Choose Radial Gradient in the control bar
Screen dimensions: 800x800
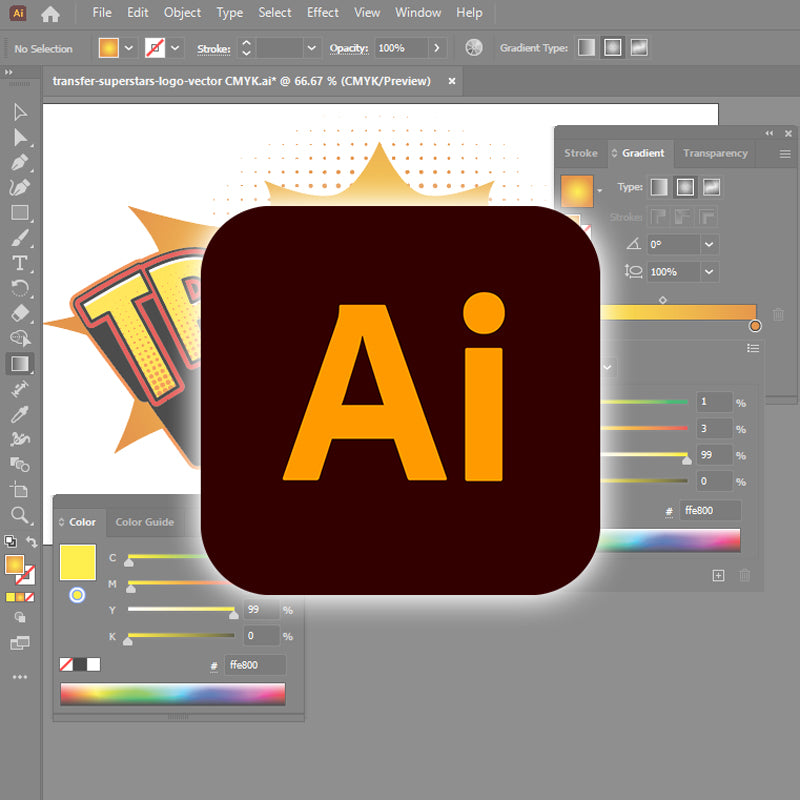612,48
